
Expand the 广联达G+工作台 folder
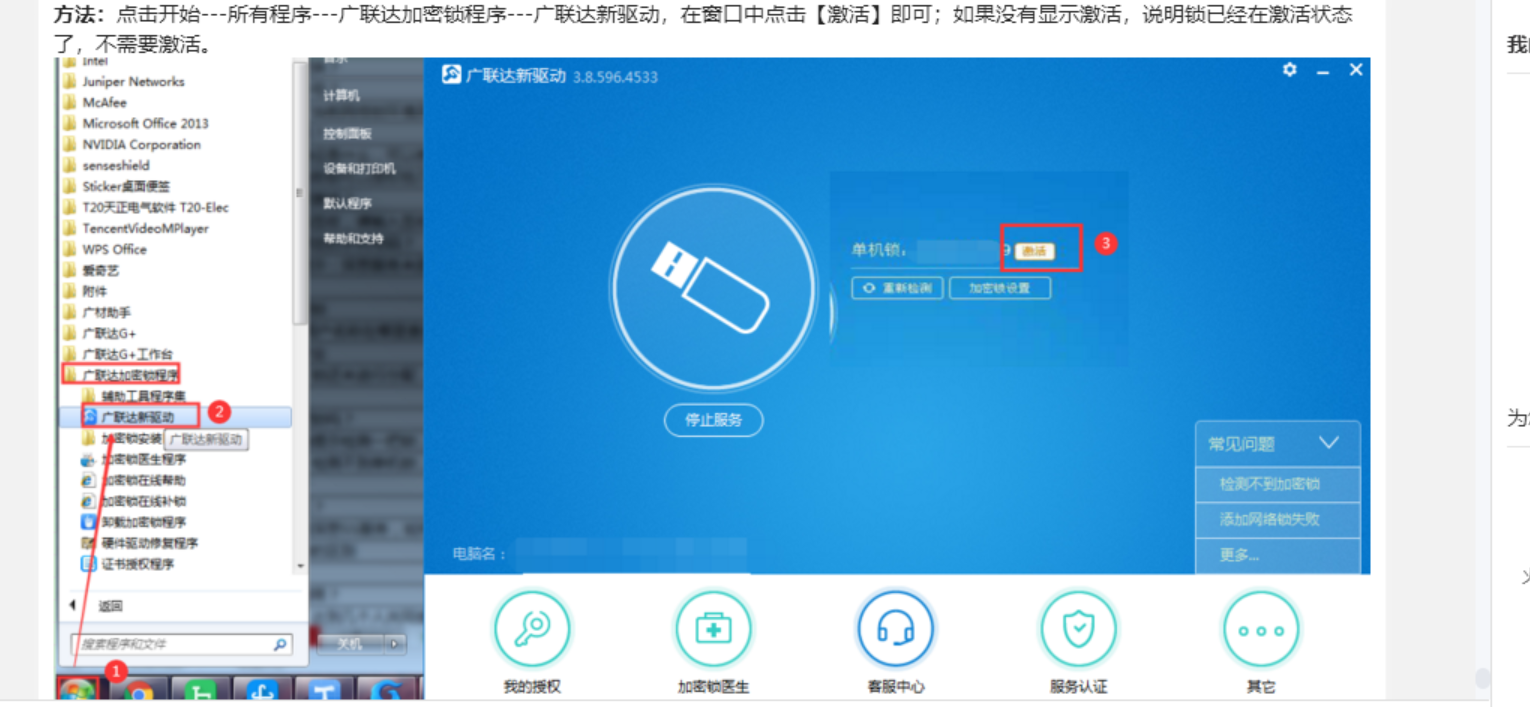click(x=117, y=354)
